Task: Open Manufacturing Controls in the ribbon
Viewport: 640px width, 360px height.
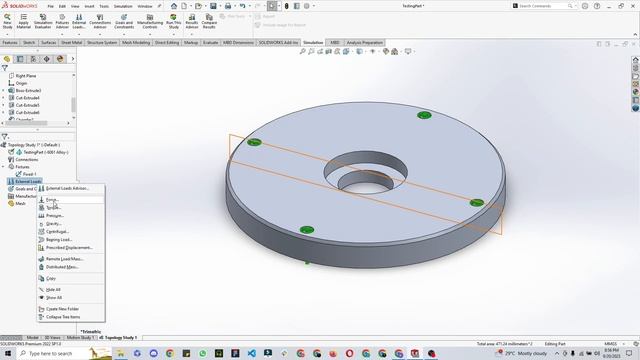Action: [x=150, y=21]
